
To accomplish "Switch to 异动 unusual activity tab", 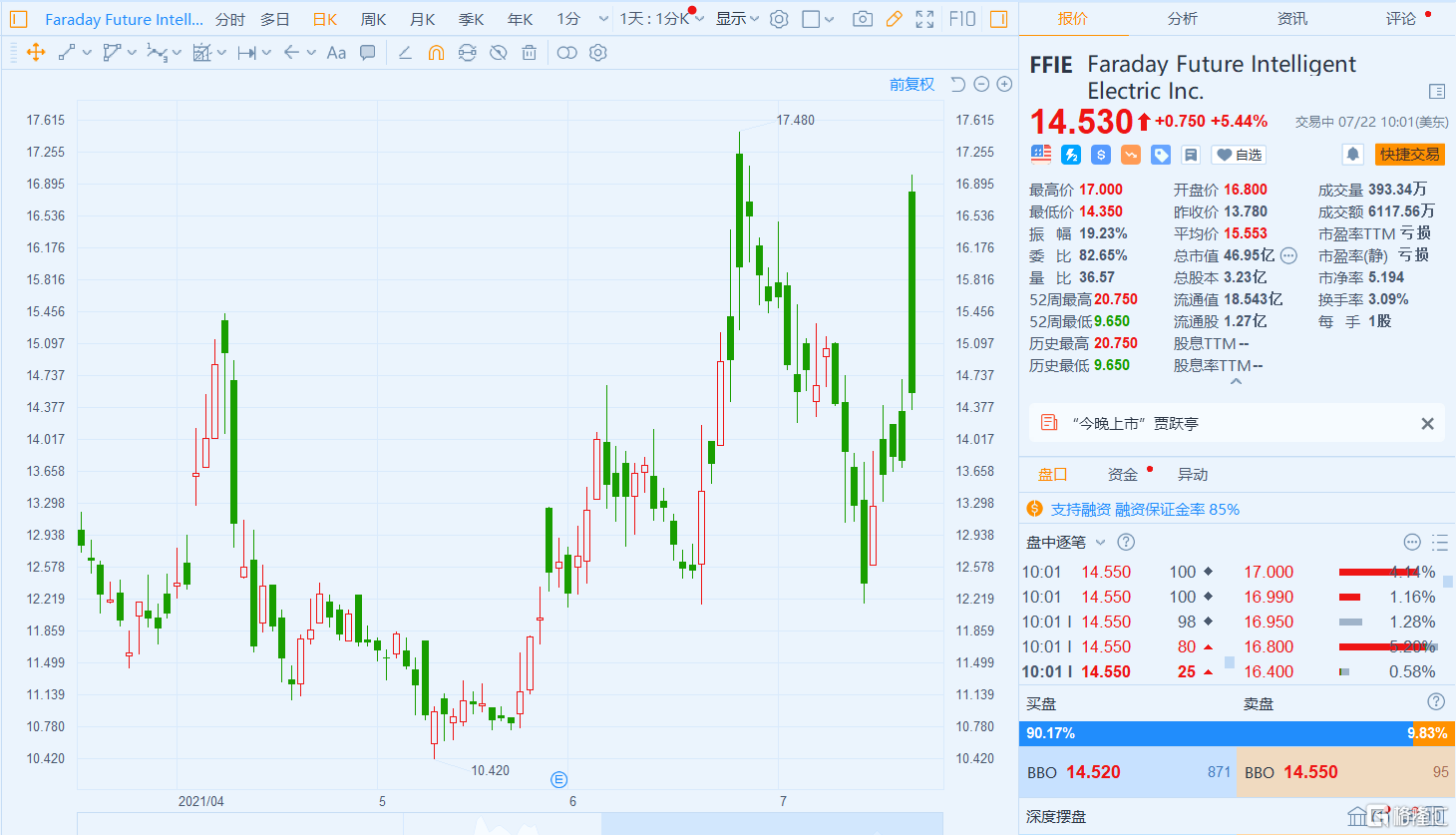I will pyautogui.click(x=1193, y=474).
